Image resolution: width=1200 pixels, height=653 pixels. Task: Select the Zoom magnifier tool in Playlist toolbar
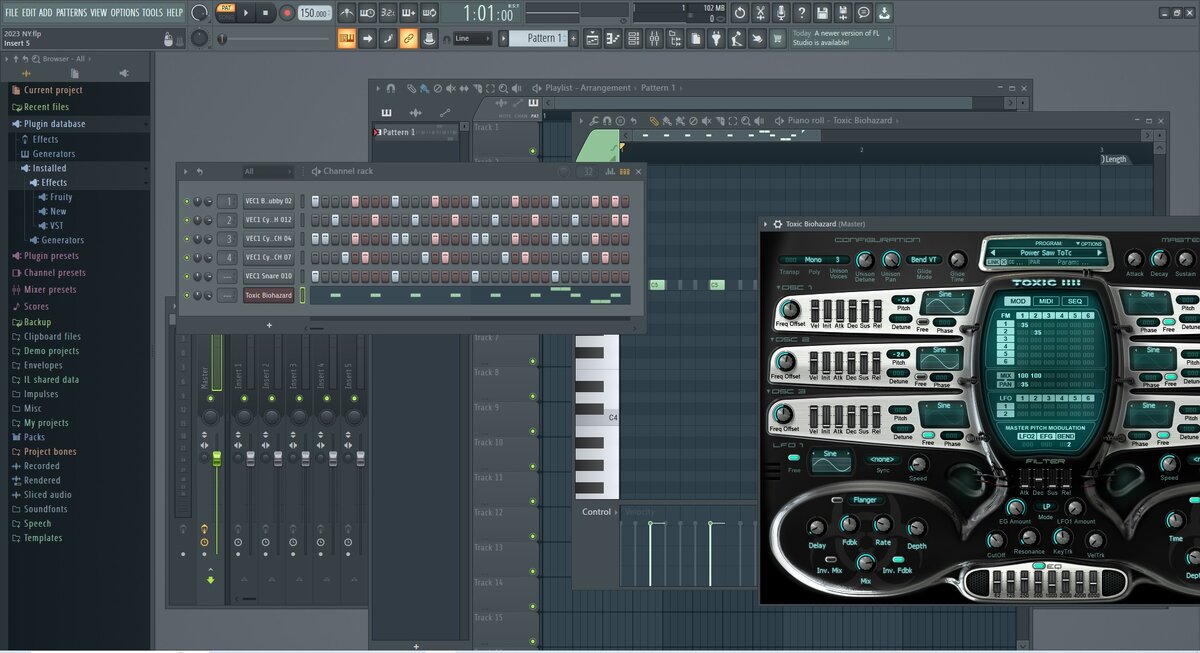[503, 88]
